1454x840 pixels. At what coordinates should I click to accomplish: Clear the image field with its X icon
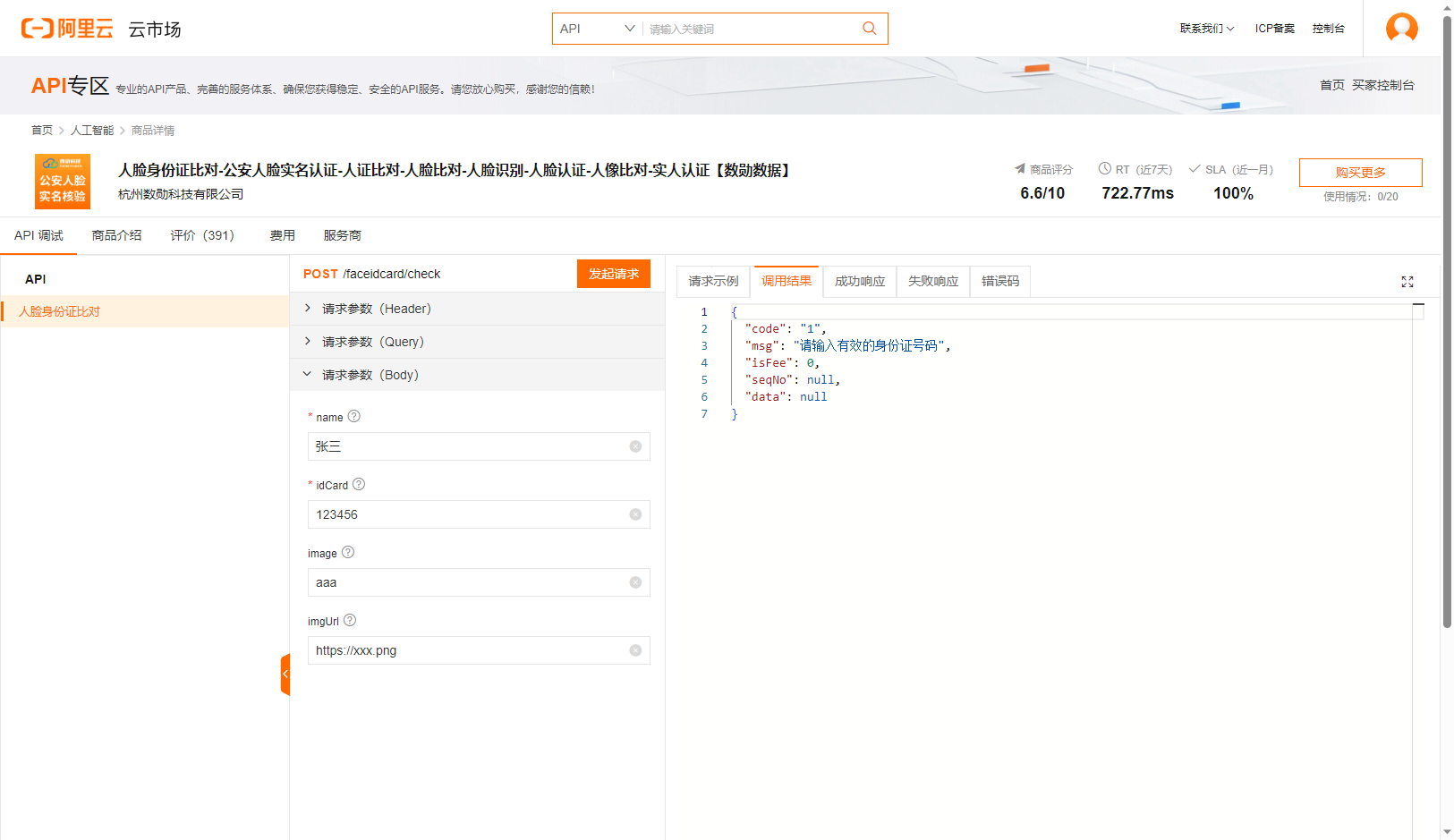click(635, 582)
